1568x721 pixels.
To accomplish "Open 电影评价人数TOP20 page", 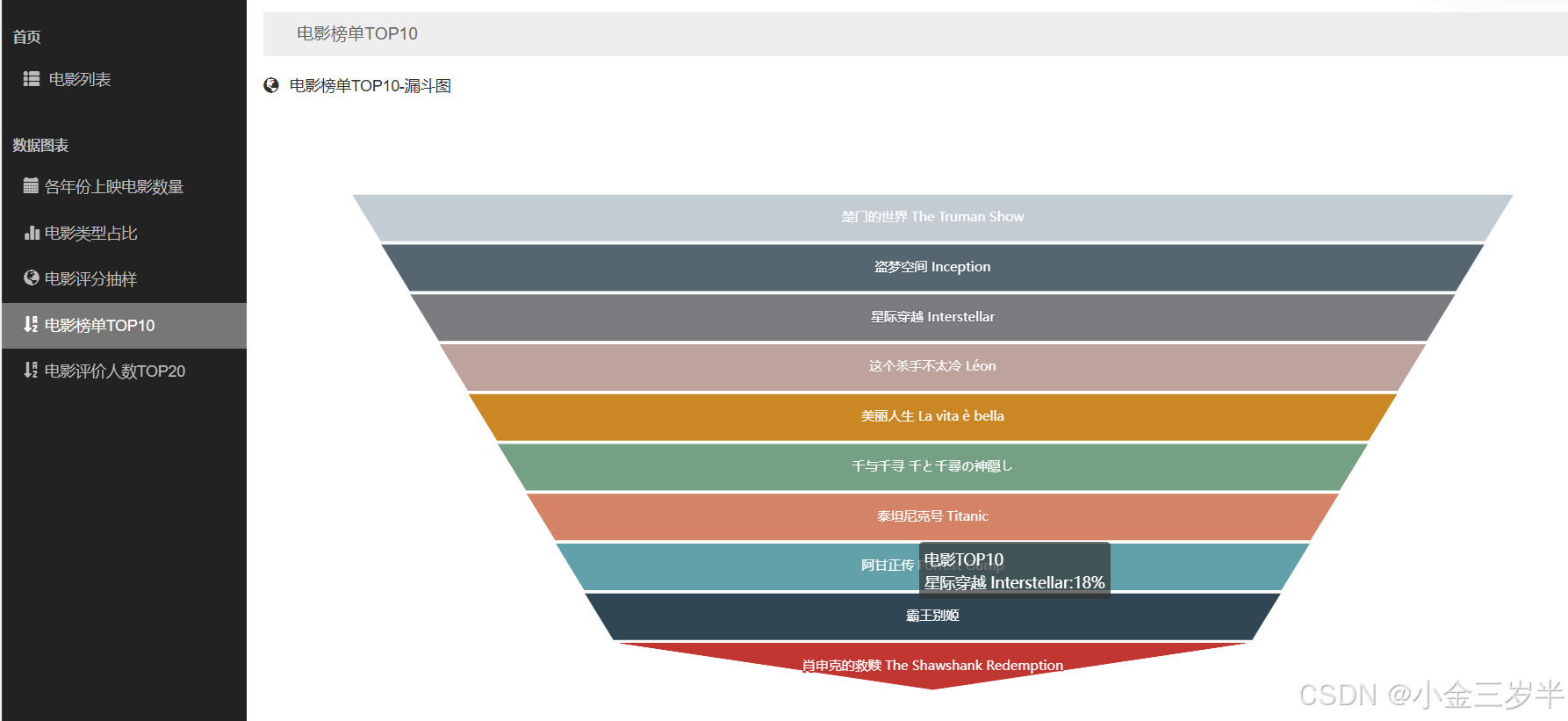I will (125, 371).
